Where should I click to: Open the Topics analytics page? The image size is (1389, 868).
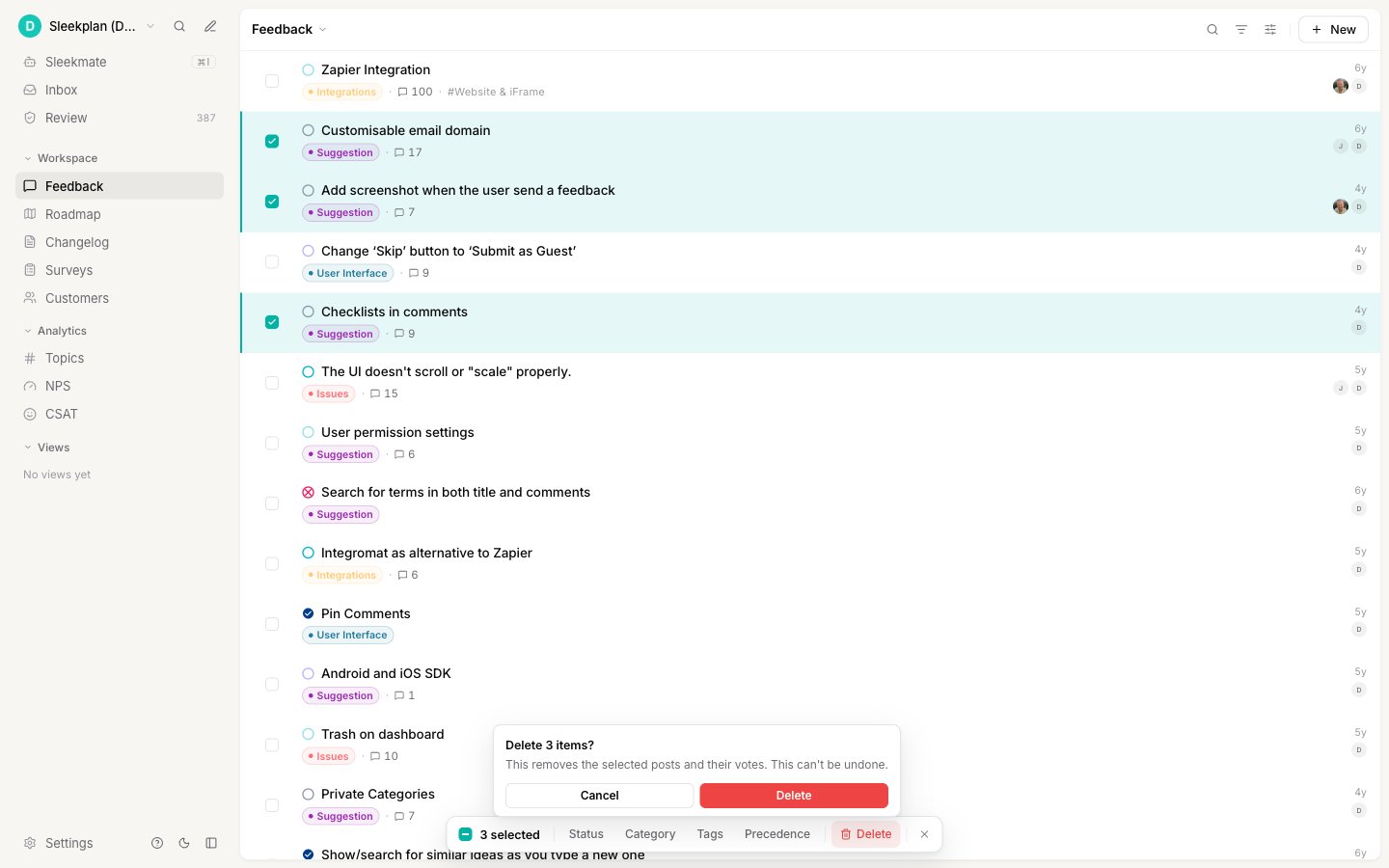[120, 358]
